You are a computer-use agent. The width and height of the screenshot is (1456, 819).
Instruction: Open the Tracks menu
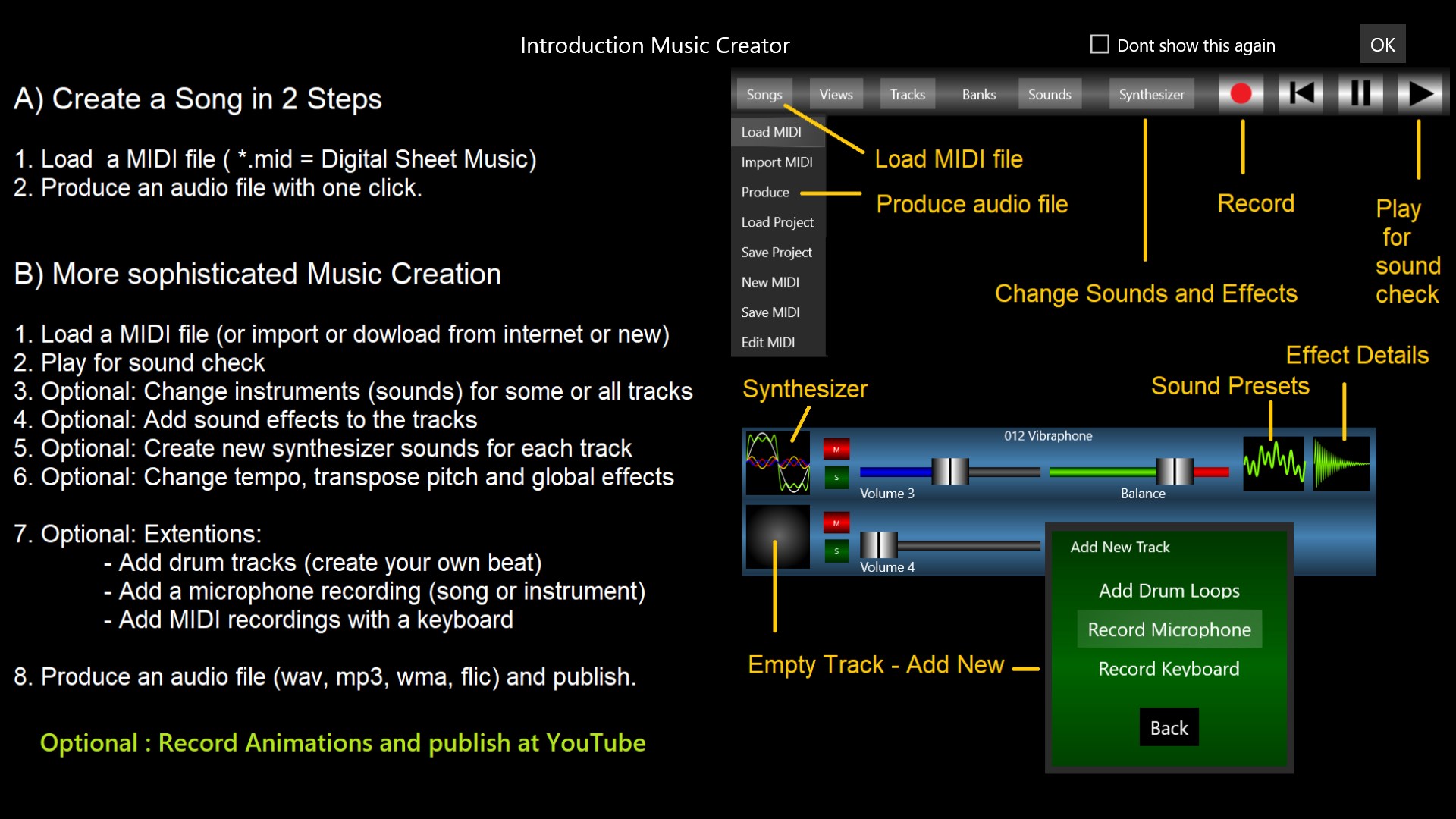907,95
